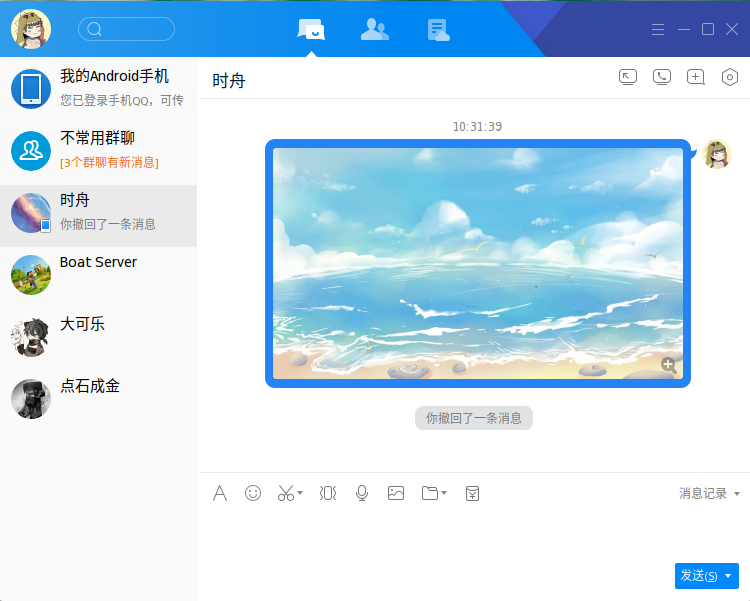Click the remote desktop icon in chat header
The image size is (750, 601).
tap(628, 77)
